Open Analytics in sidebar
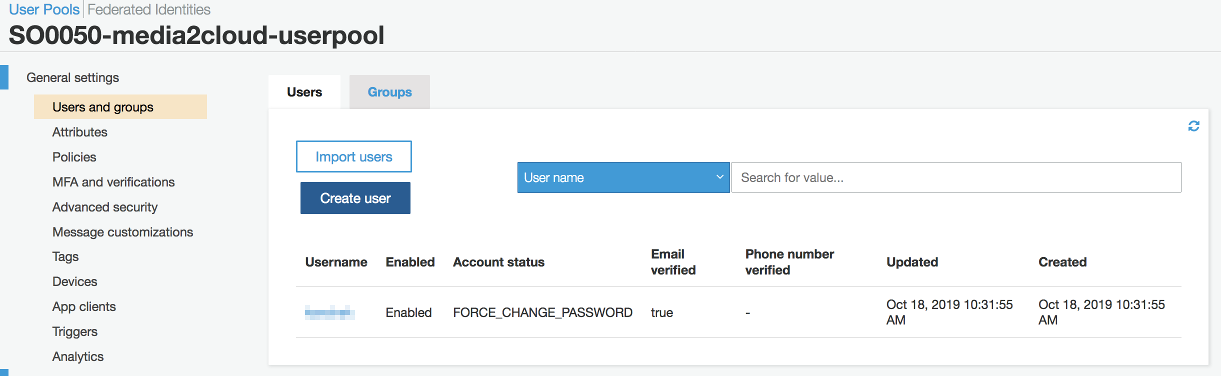 78,357
